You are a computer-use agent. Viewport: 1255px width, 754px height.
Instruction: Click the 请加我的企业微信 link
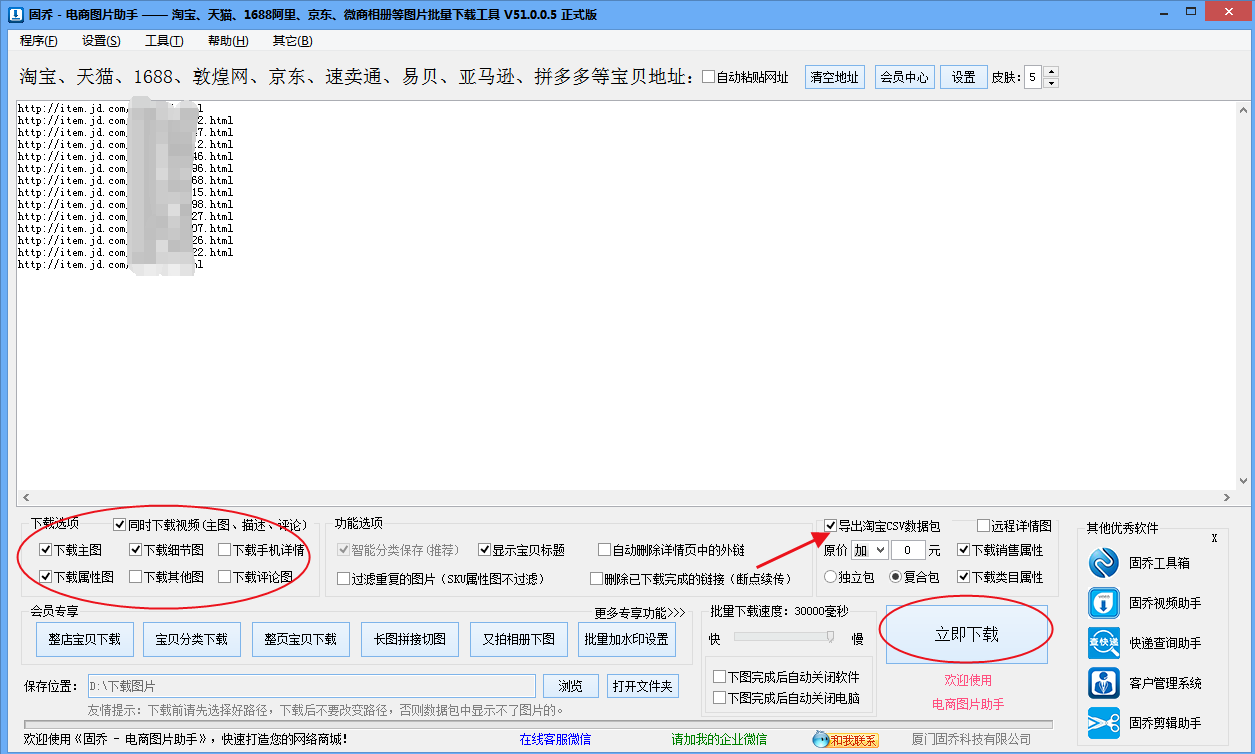click(x=719, y=740)
